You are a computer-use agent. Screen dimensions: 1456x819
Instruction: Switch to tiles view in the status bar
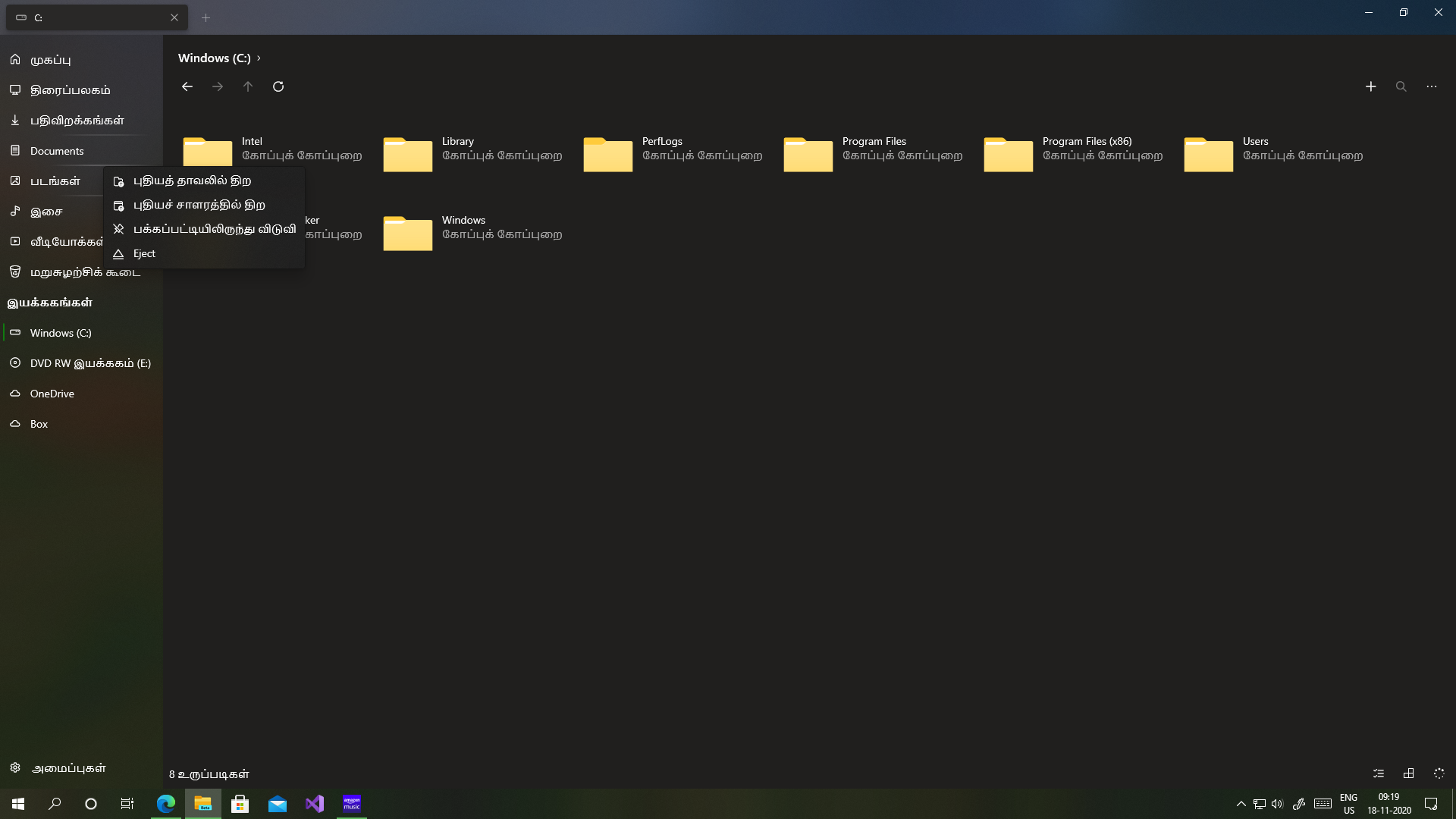[x=1409, y=773]
